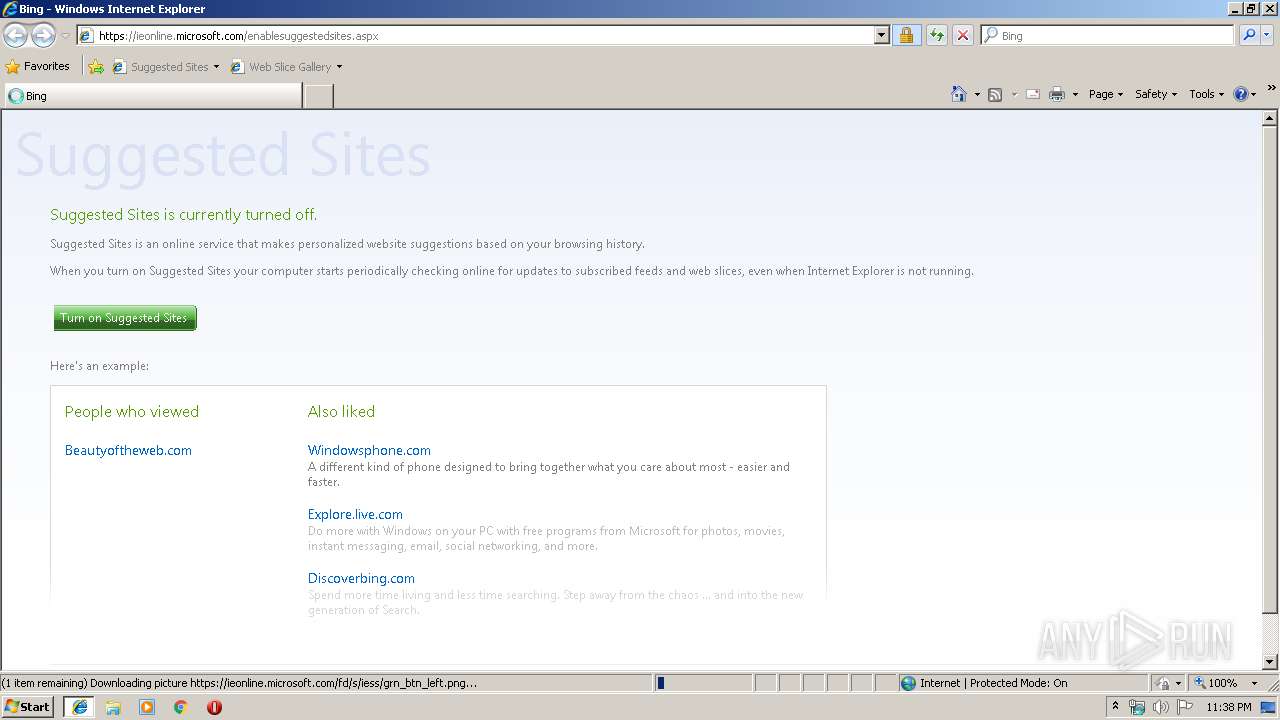Click the vertical scrollbar down arrow

(x=1271, y=662)
